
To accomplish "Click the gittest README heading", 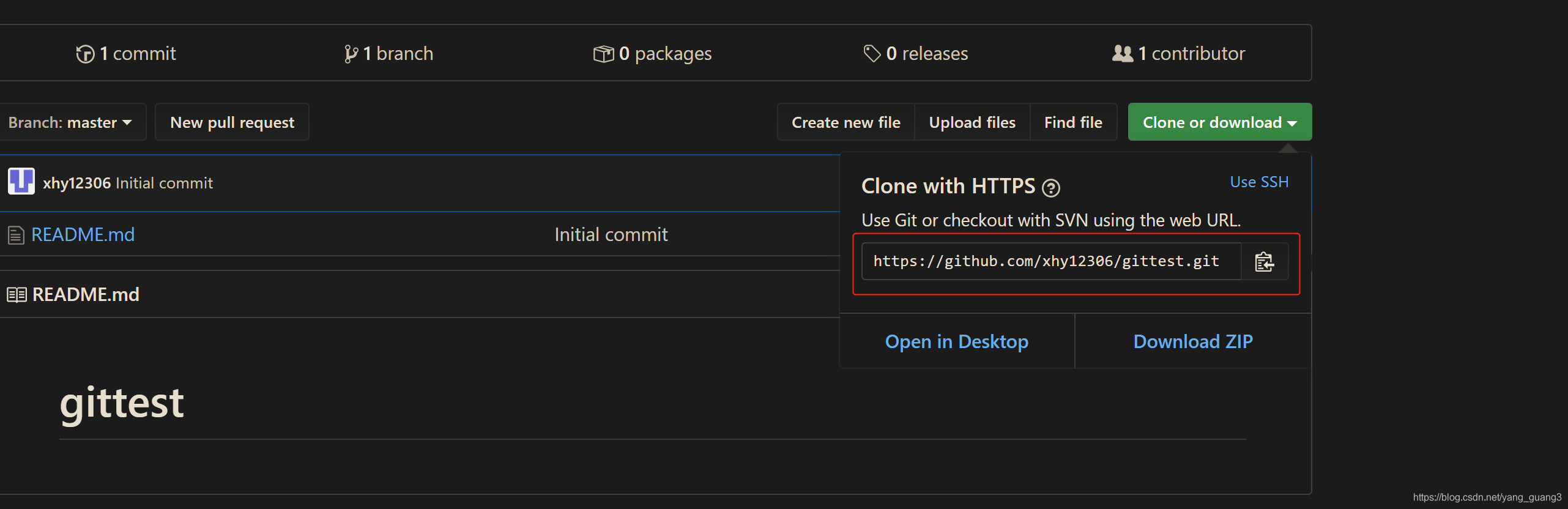I will 122,404.
